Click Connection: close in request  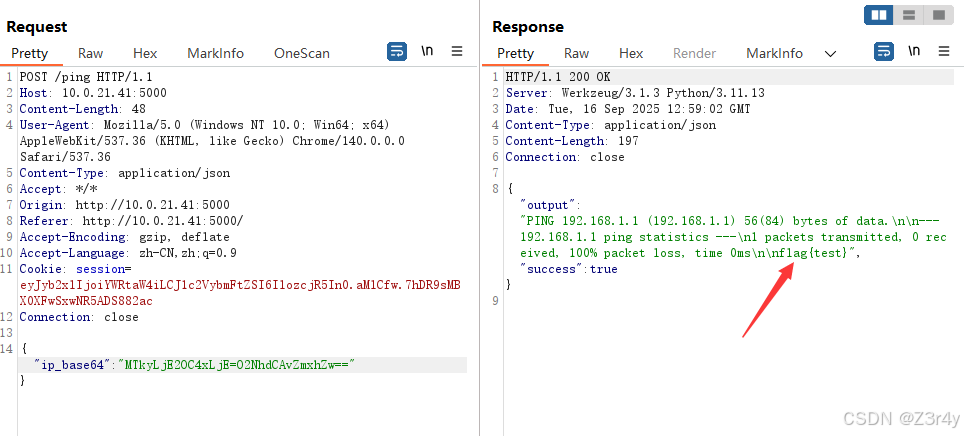[x=79, y=317]
